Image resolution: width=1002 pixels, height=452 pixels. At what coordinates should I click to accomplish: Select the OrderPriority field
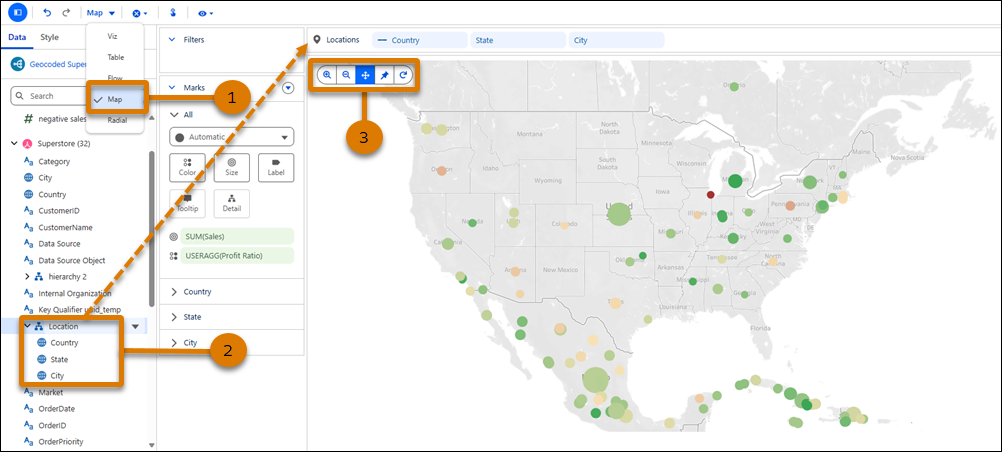(x=60, y=442)
